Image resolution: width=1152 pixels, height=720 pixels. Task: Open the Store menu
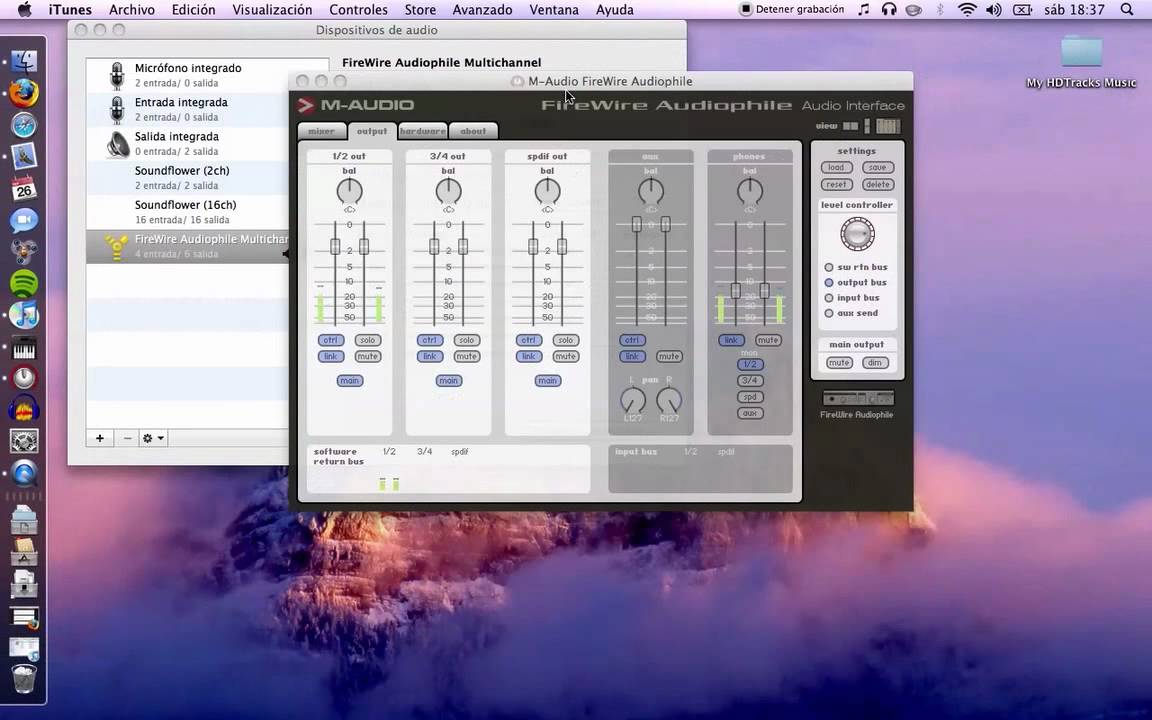coord(420,10)
